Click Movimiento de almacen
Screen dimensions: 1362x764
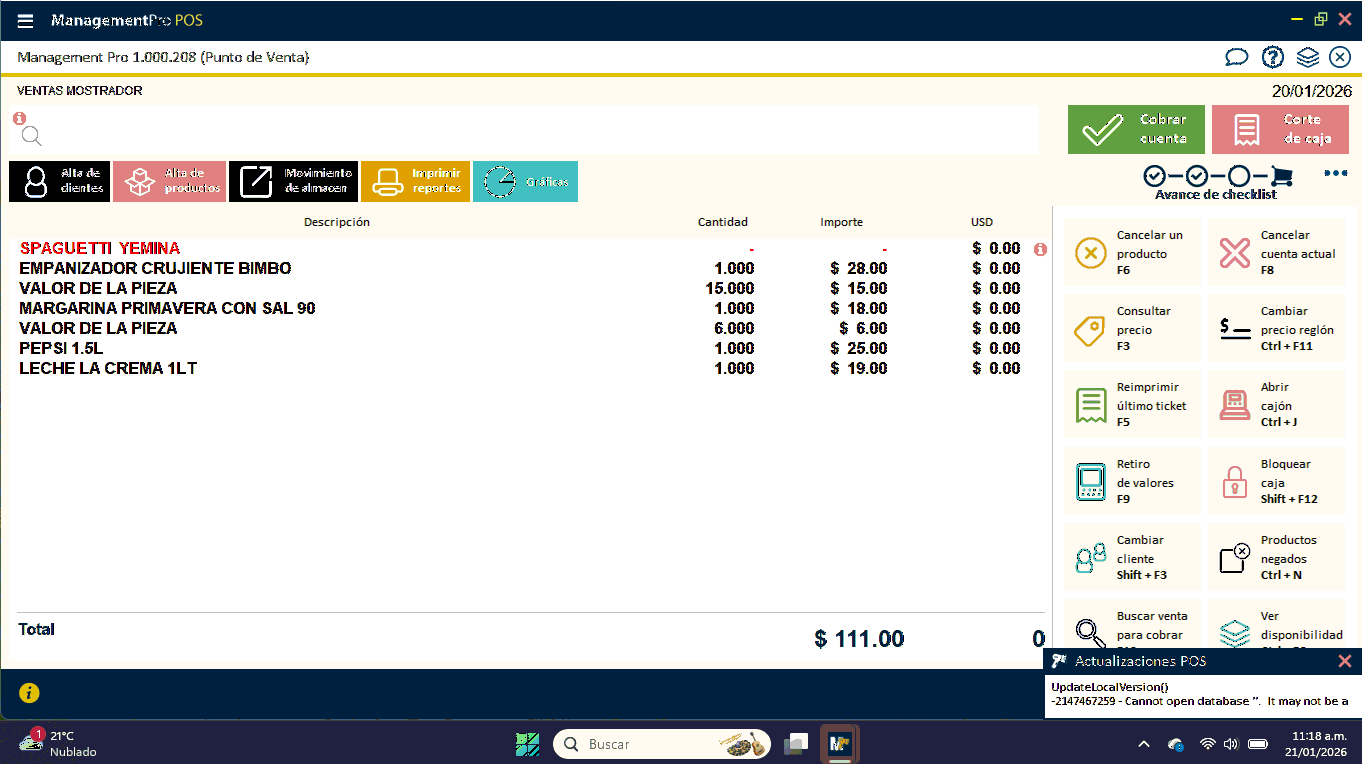tap(293, 181)
